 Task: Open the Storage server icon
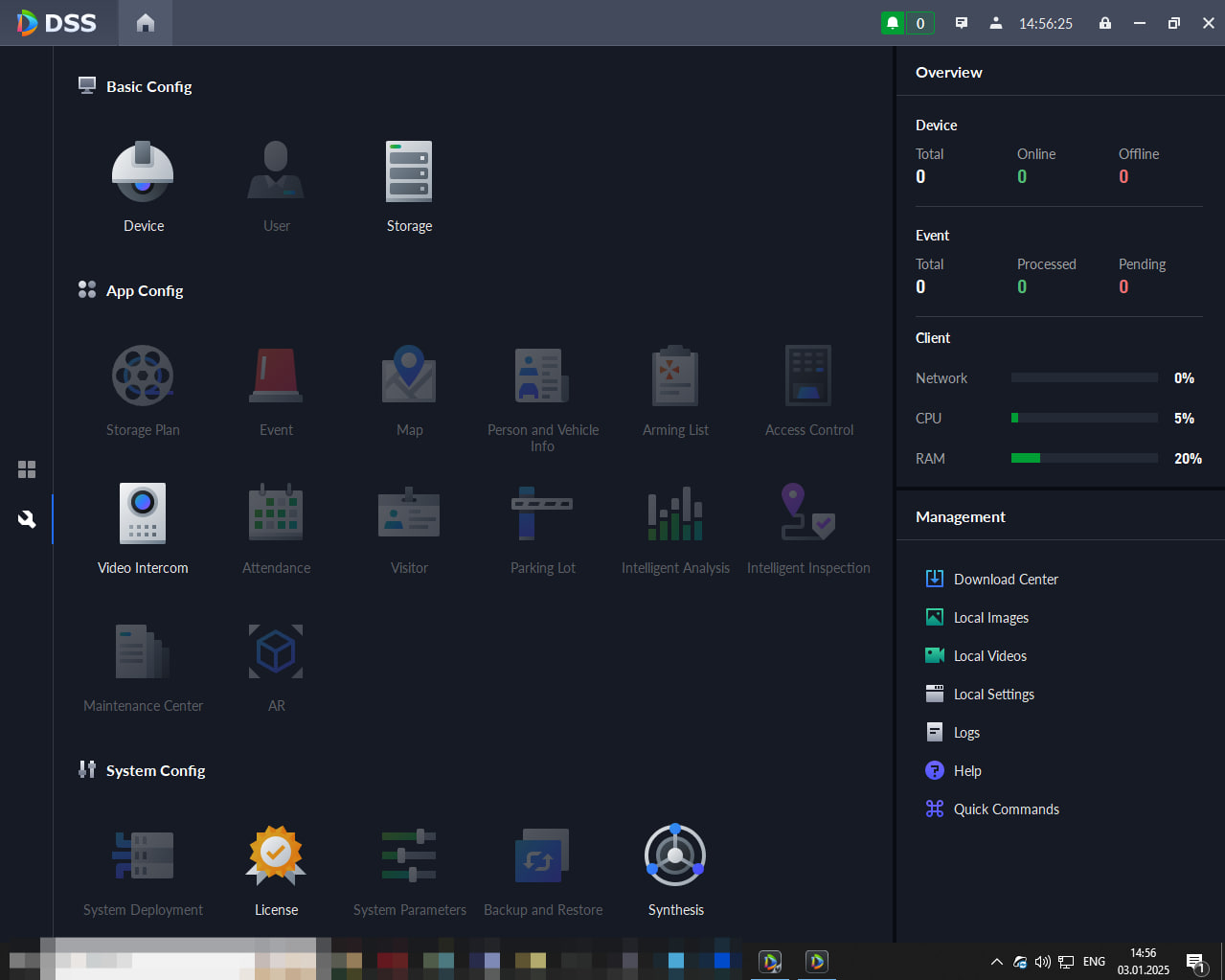point(409,171)
